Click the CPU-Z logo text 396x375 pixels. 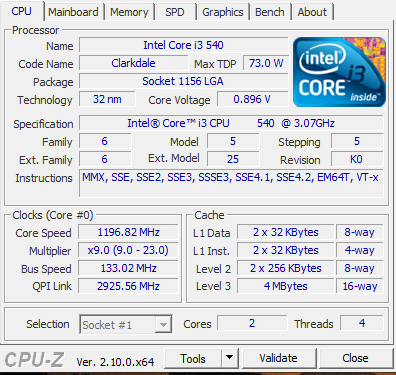click(34, 360)
